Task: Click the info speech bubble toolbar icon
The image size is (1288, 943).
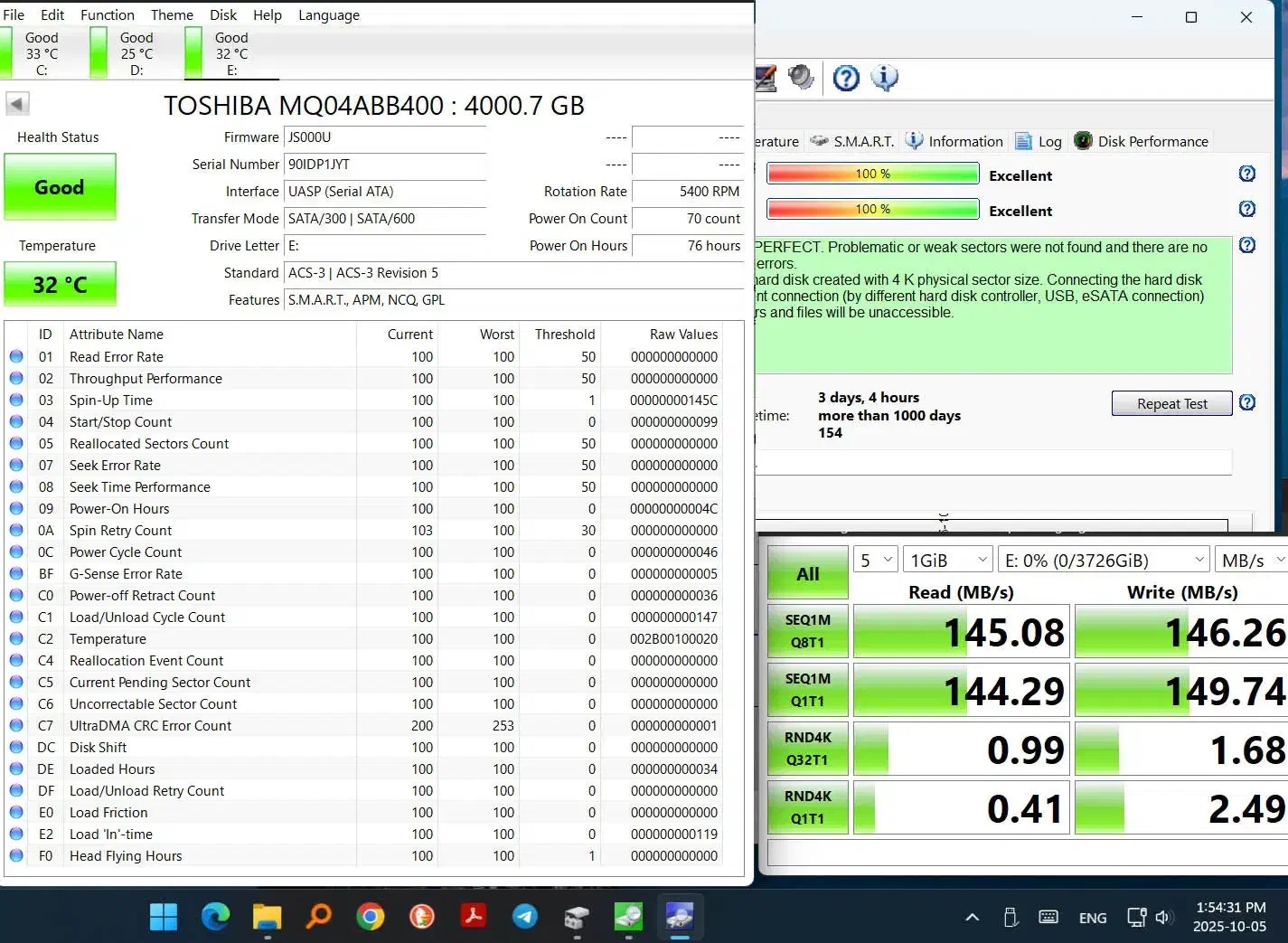Action: pyautogui.click(x=884, y=79)
